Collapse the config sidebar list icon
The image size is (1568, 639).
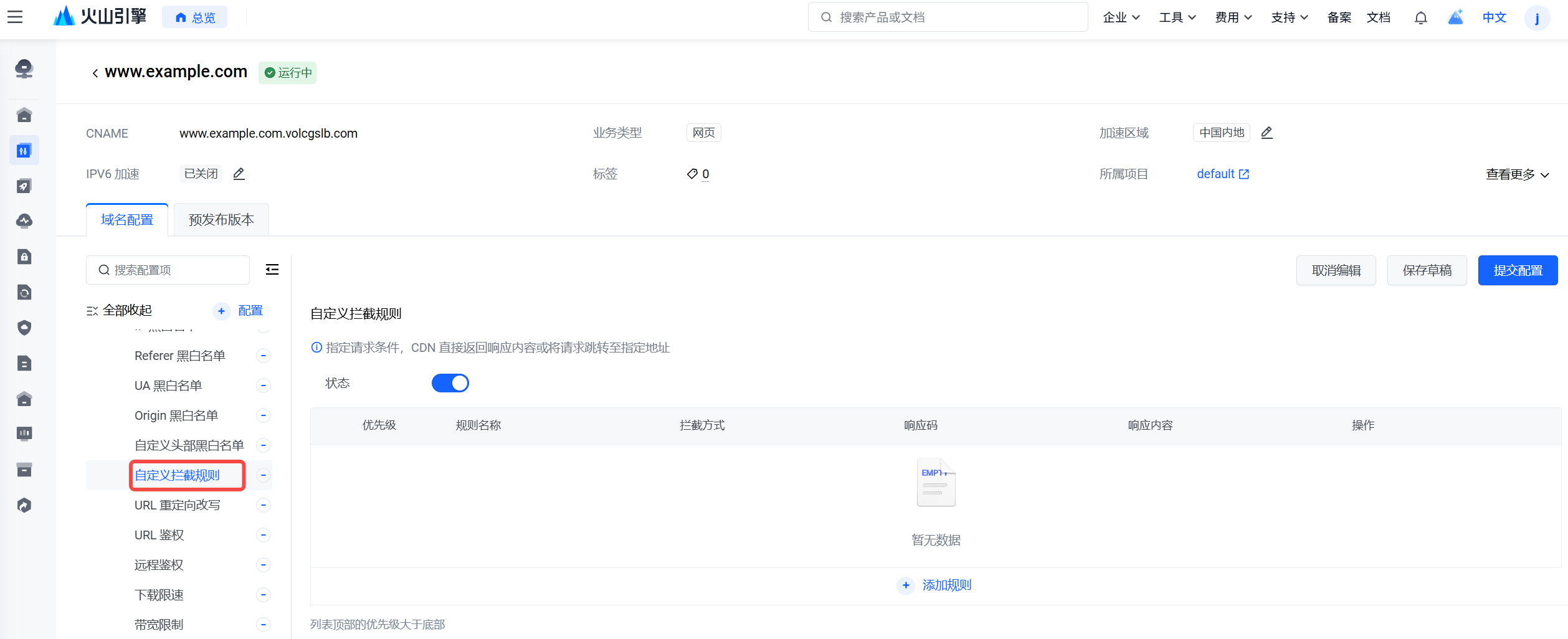coord(272,270)
